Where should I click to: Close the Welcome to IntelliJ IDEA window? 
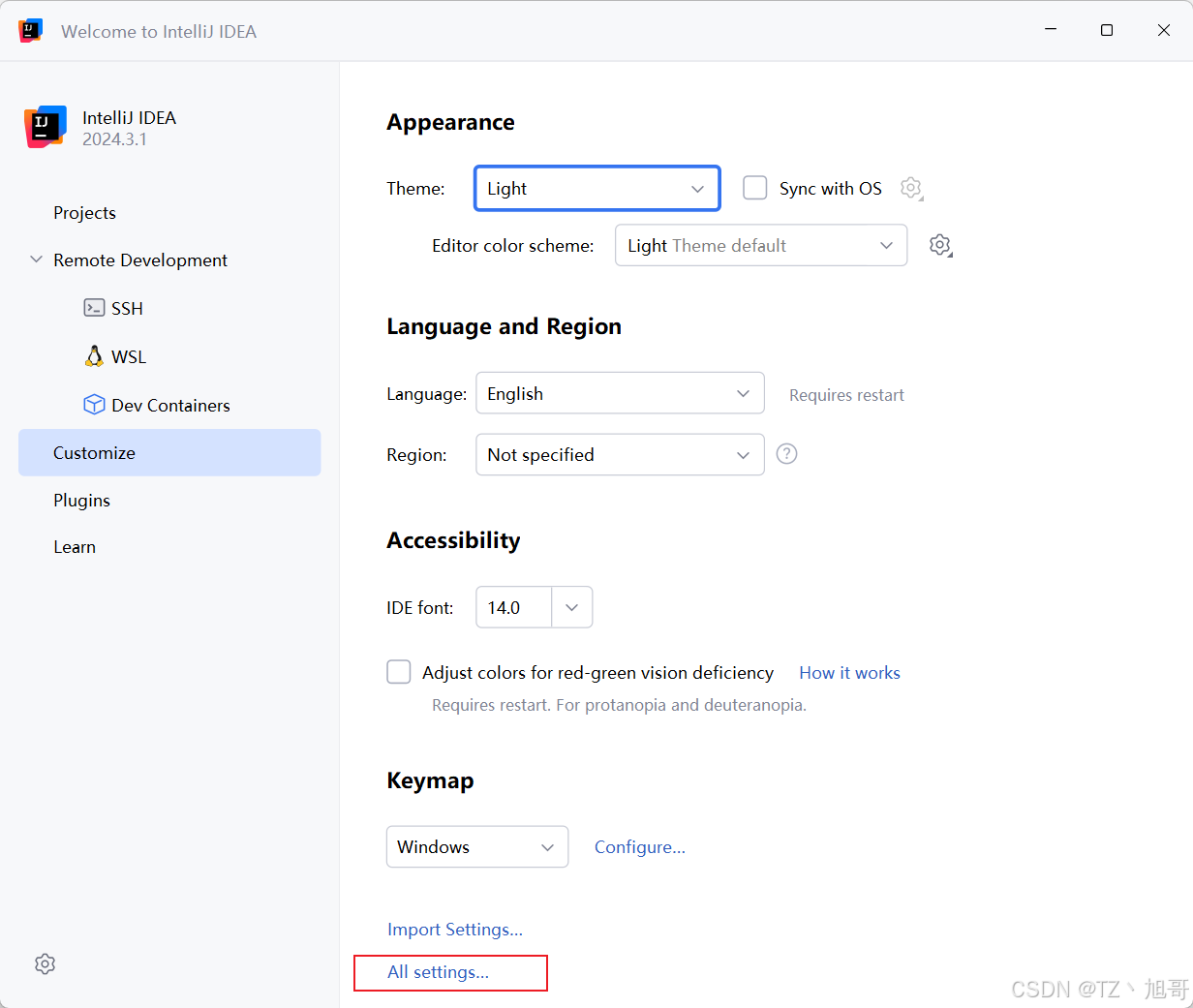(x=1164, y=30)
